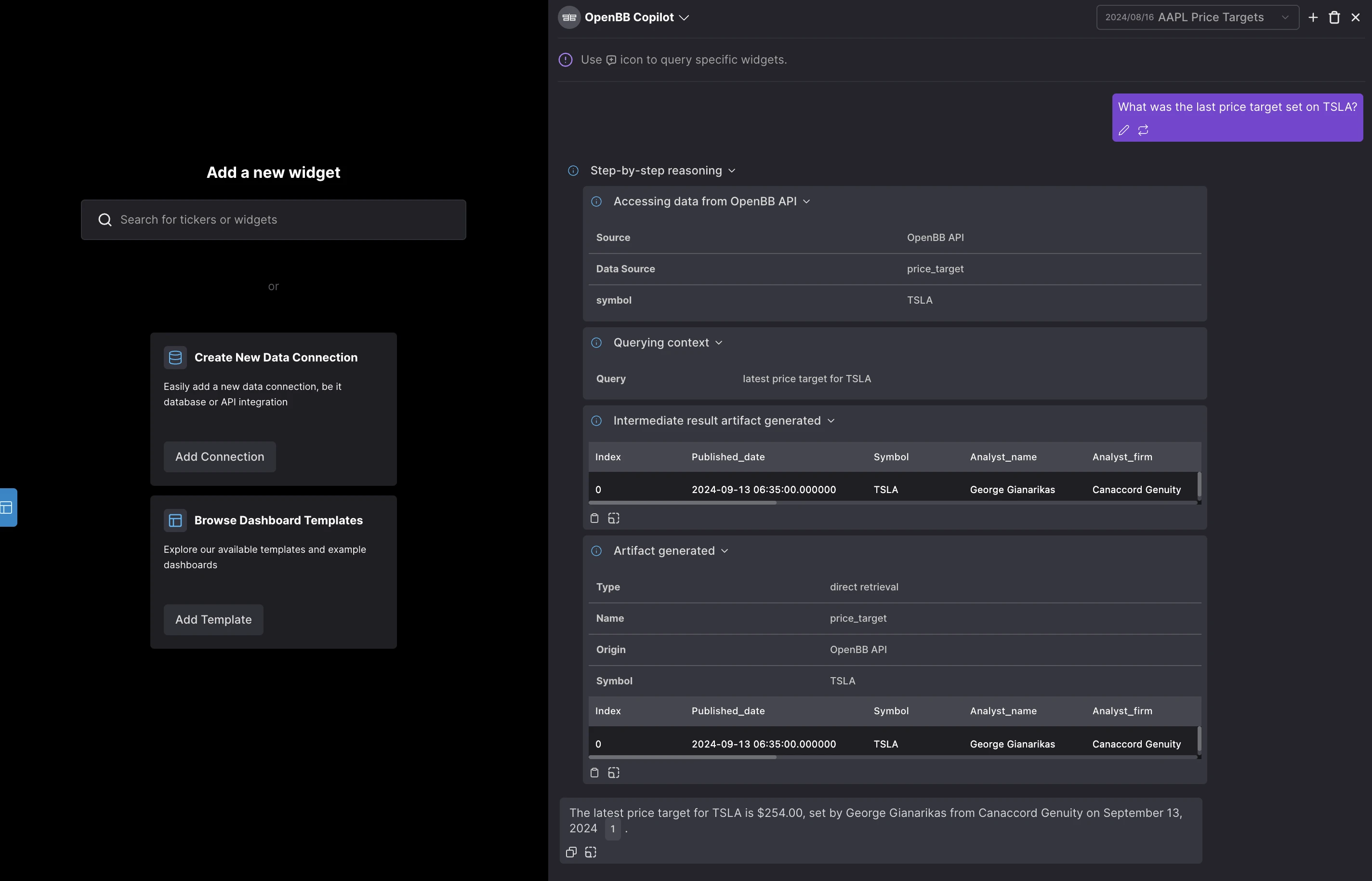Click the Add Template button
This screenshot has width=1372, height=881.
213,620
